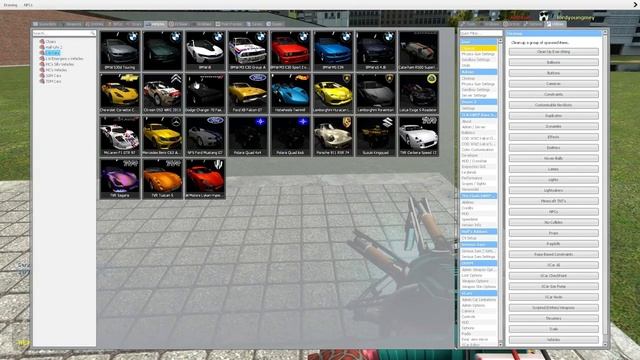Spawn the NFS Ford Mustang GT
Viewport: 640px width, 360px height.
(205, 136)
